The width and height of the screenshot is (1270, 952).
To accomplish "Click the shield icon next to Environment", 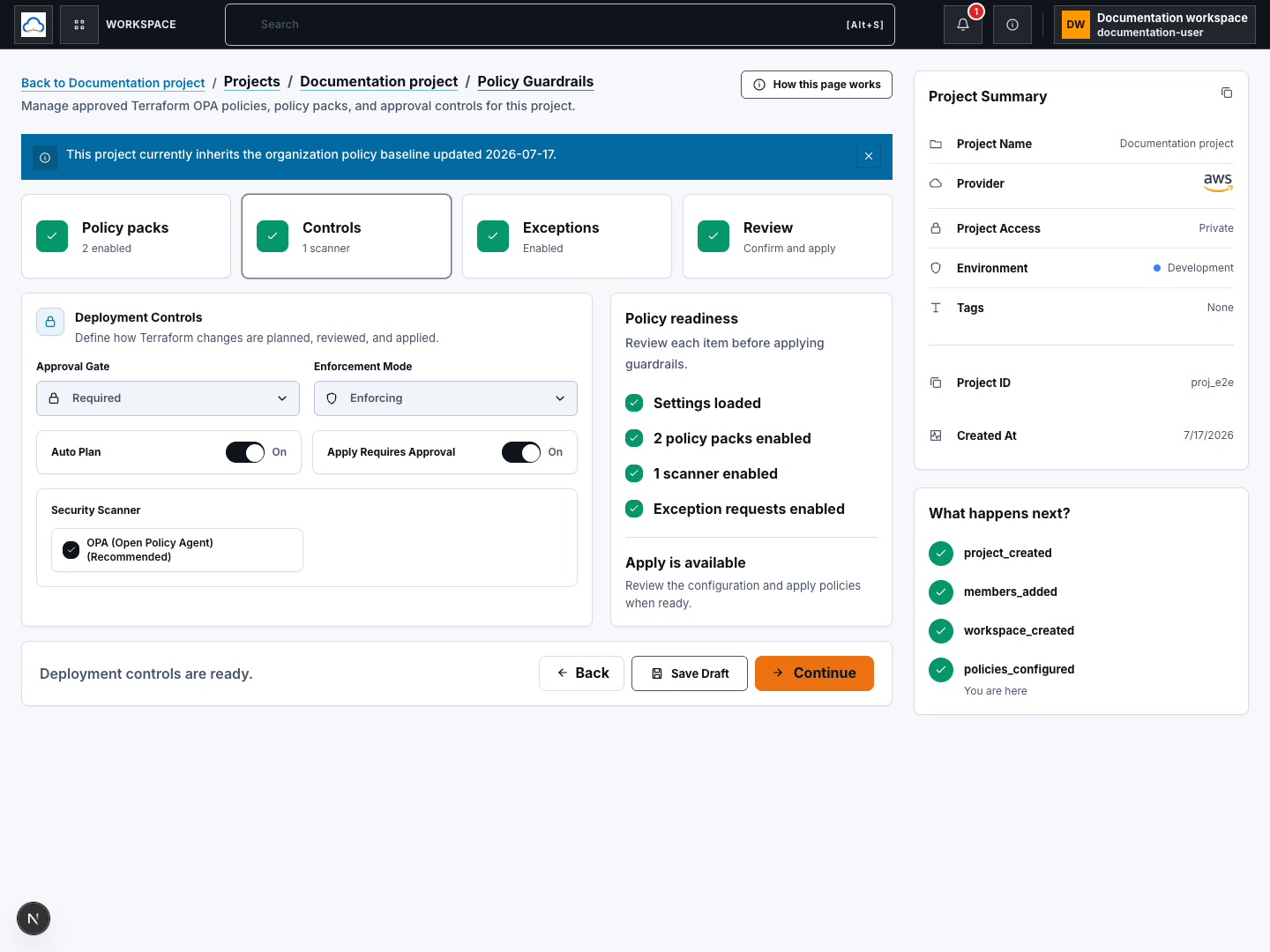I will tap(936, 268).
